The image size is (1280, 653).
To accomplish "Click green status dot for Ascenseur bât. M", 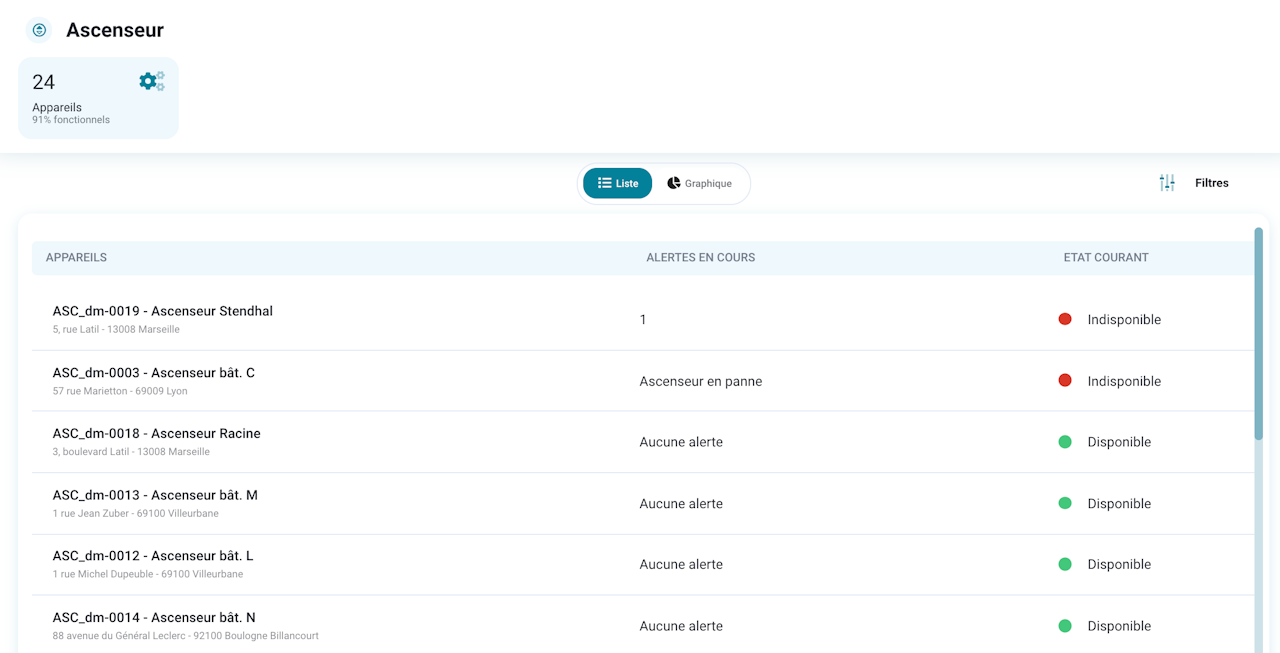I will point(1065,503).
